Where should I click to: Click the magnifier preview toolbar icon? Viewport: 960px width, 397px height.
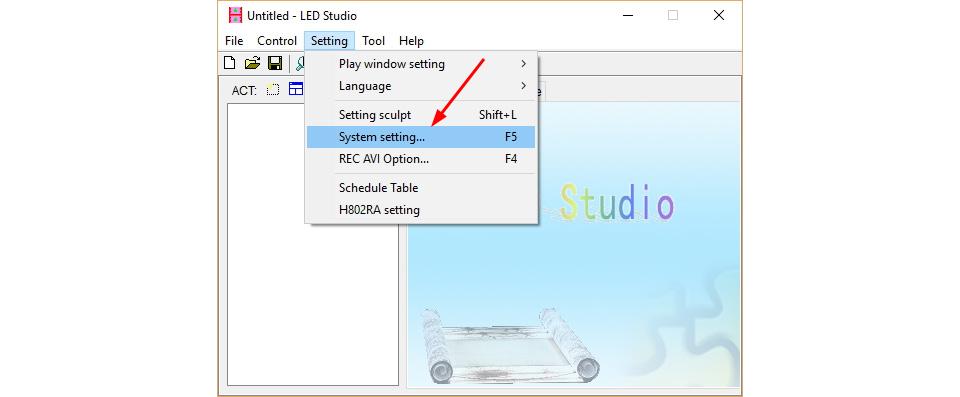tap(300, 62)
